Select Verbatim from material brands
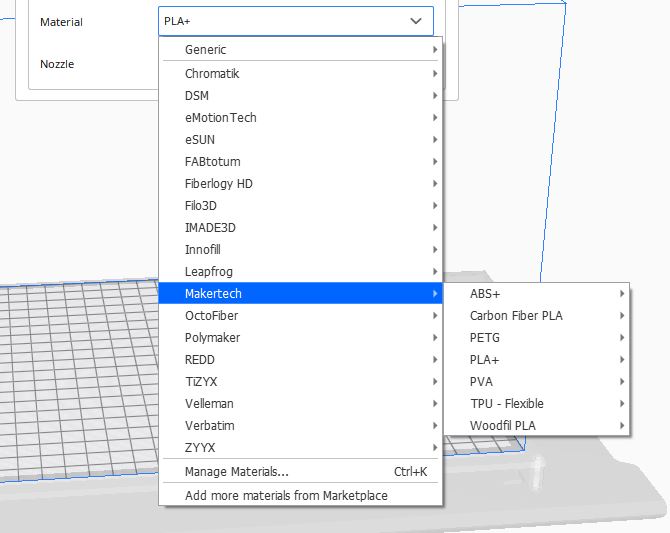This screenshot has height=533, width=670. [x=209, y=426]
